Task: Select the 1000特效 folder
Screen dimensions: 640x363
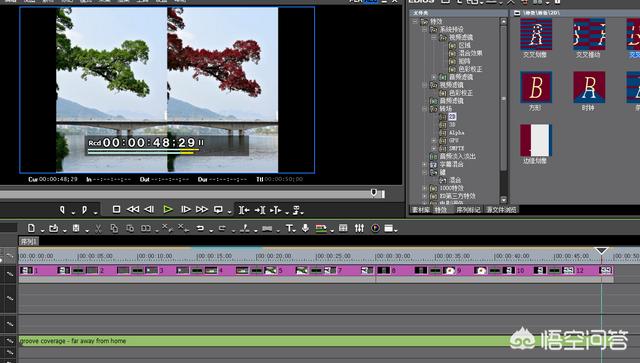Action: (x=451, y=188)
